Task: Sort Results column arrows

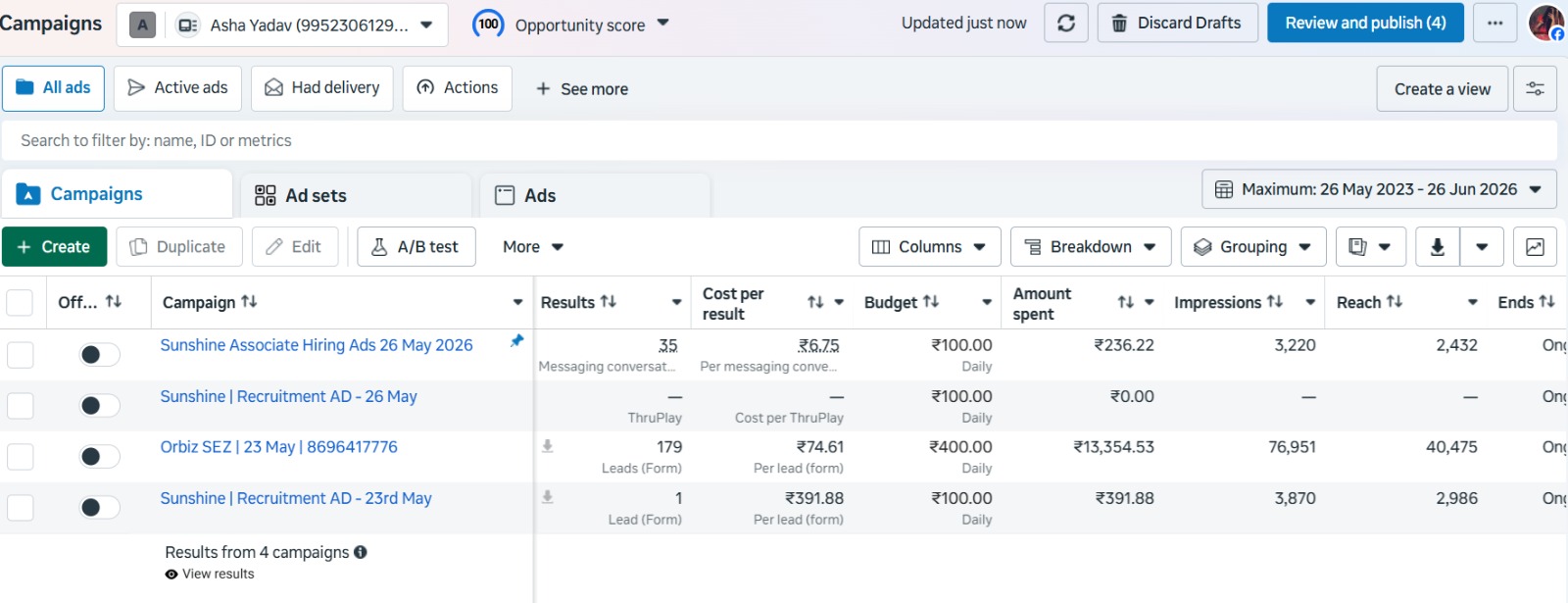Action: coord(609,302)
